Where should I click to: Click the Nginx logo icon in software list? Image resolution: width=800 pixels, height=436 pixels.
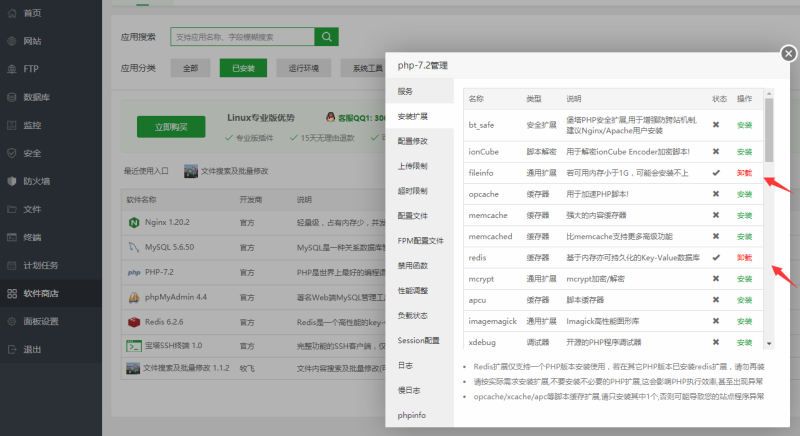(x=134, y=222)
